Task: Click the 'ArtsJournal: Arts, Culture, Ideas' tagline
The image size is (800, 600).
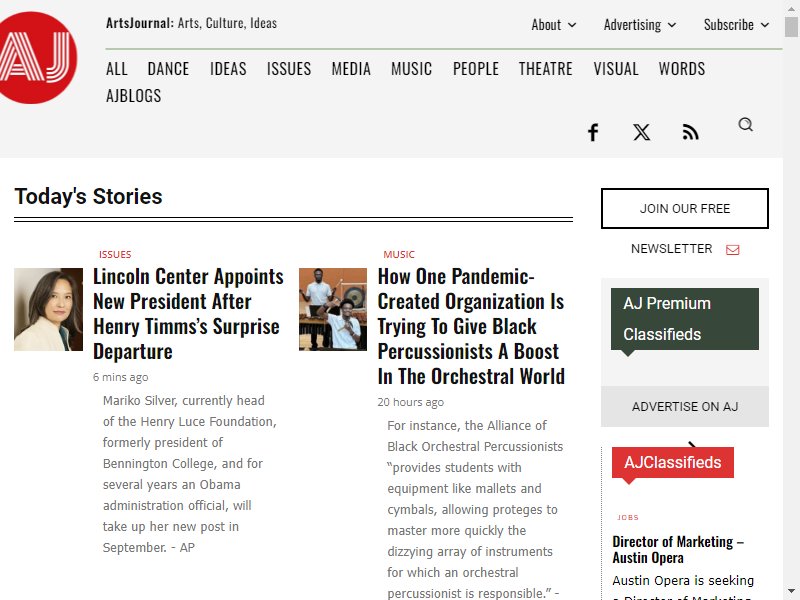Action: [191, 23]
